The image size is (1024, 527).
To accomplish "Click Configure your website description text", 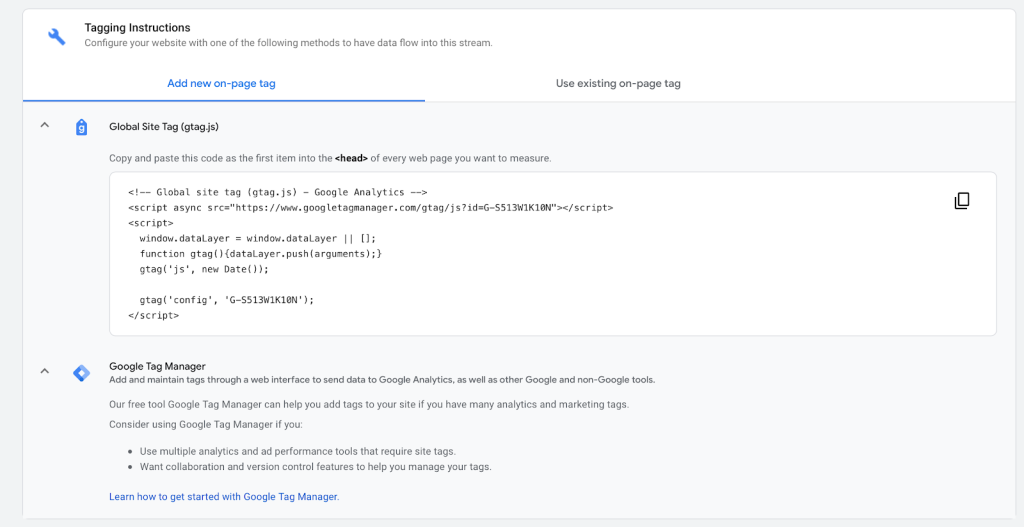I will [288, 43].
